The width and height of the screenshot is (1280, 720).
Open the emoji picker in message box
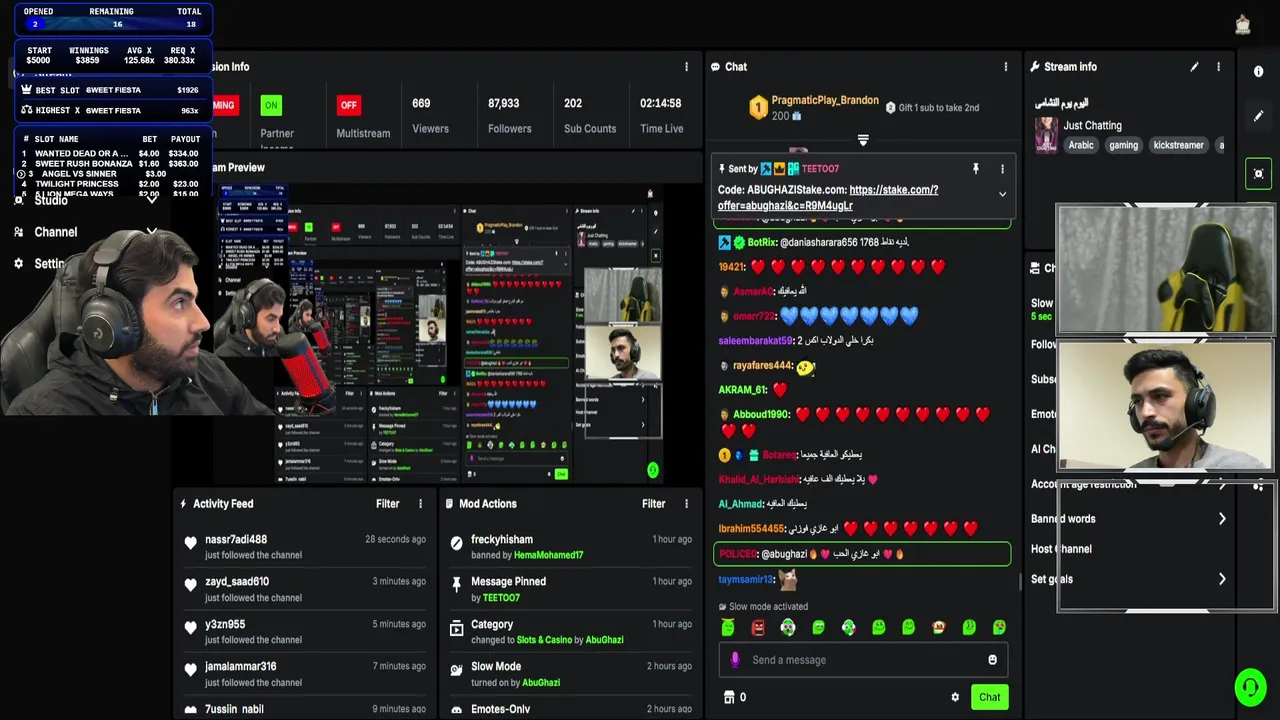tap(992, 660)
